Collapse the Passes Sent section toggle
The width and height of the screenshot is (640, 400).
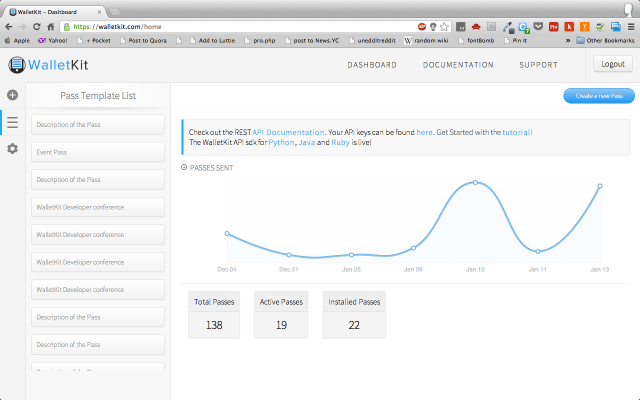pyautogui.click(x=184, y=167)
